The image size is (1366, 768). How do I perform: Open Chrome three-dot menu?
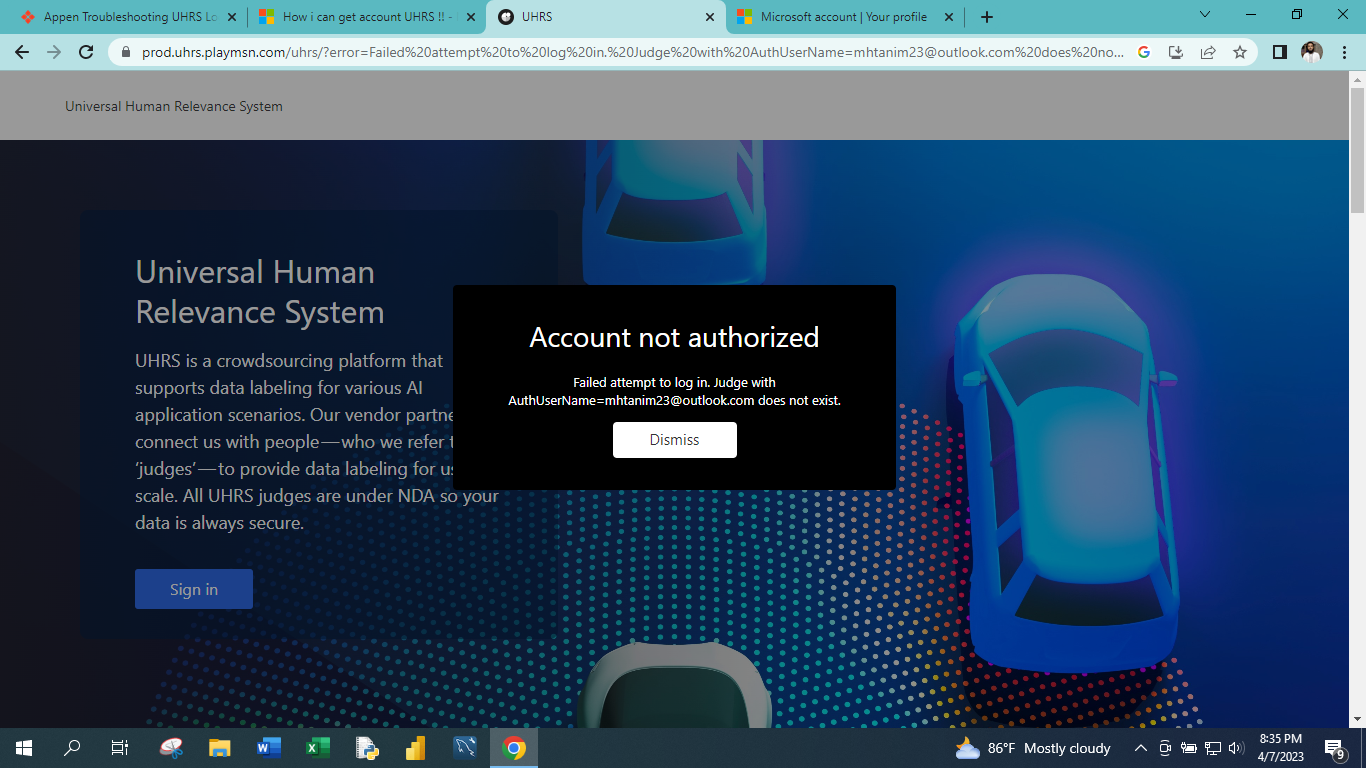tap(1344, 52)
